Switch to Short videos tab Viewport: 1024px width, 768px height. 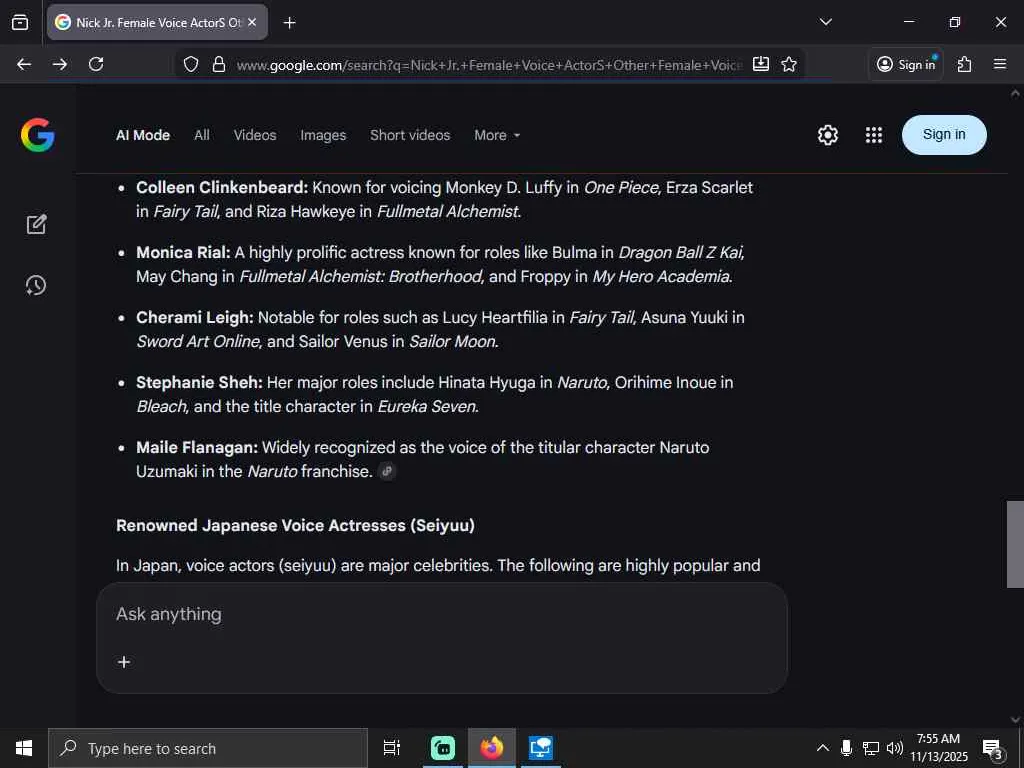point(410,135)
